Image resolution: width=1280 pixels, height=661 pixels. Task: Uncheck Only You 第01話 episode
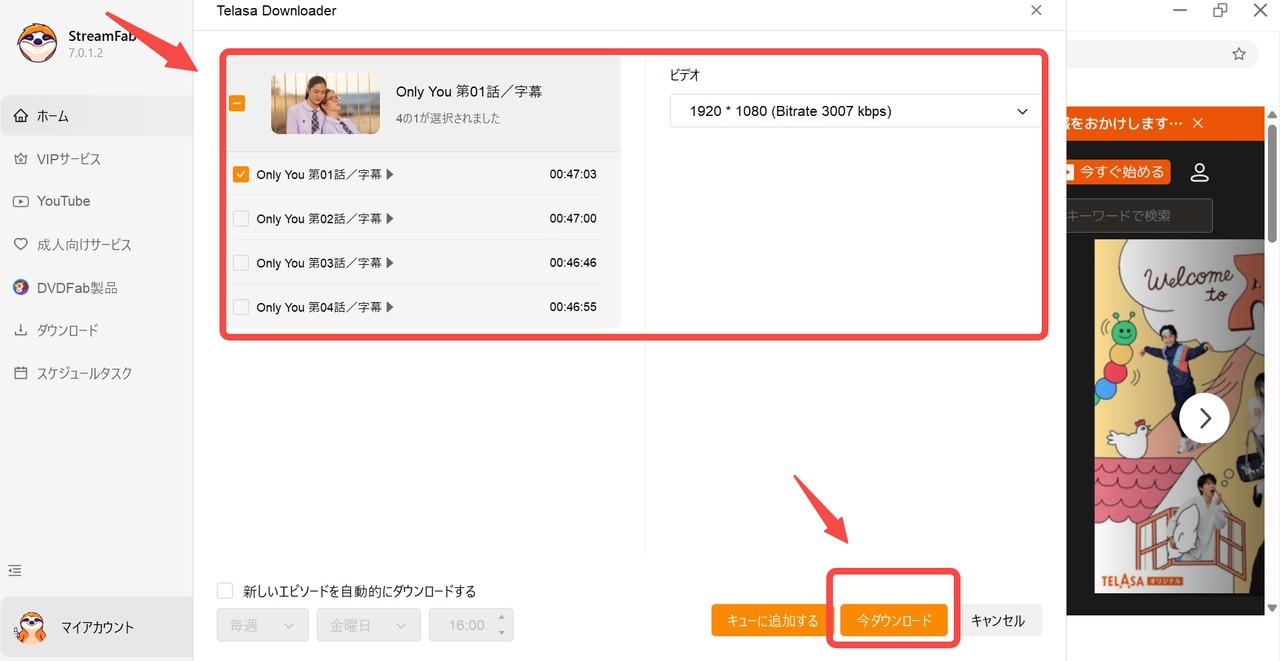(240, 173)
